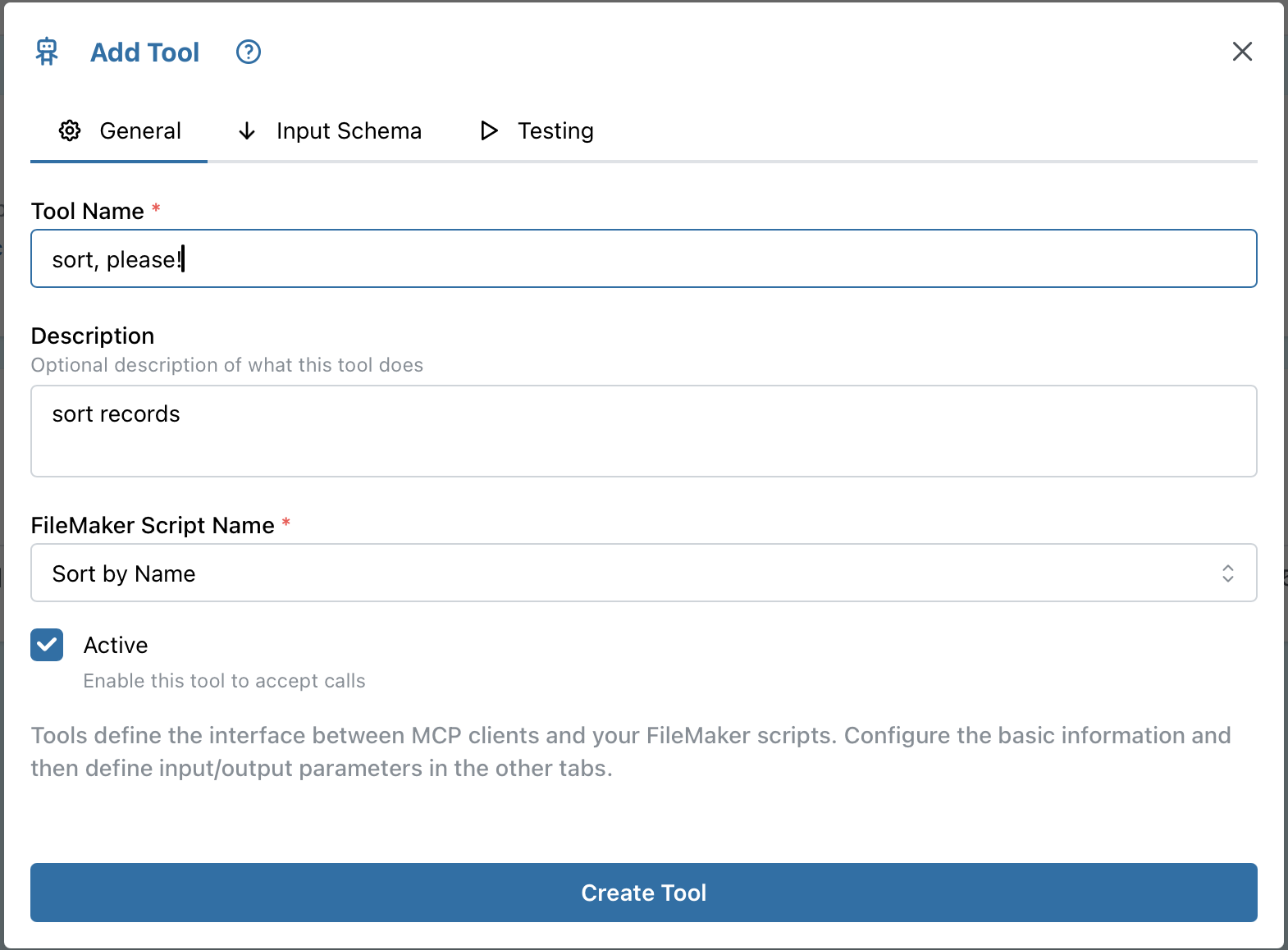Image resolution: width=1288 pixels, height=950 pixels.
Task: Click the robot icon beside Add Tool
Action: point(47,52)
